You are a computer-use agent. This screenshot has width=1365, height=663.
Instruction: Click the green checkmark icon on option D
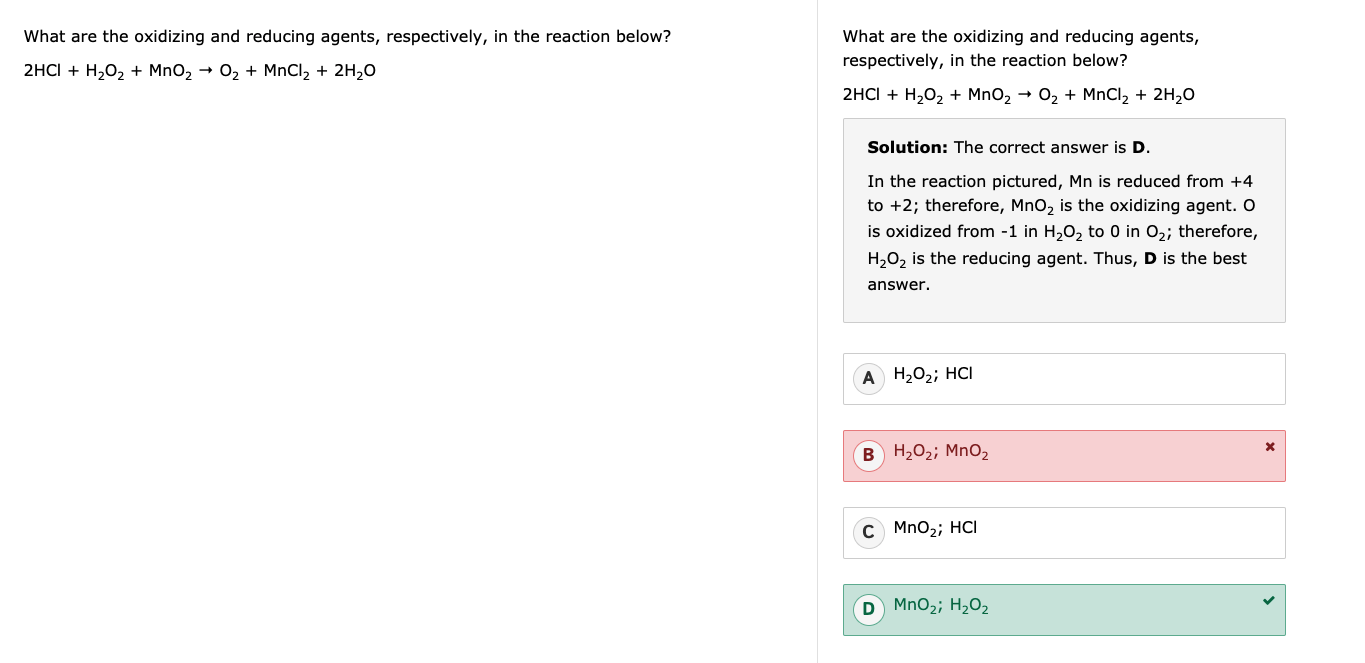(1268, 600)
